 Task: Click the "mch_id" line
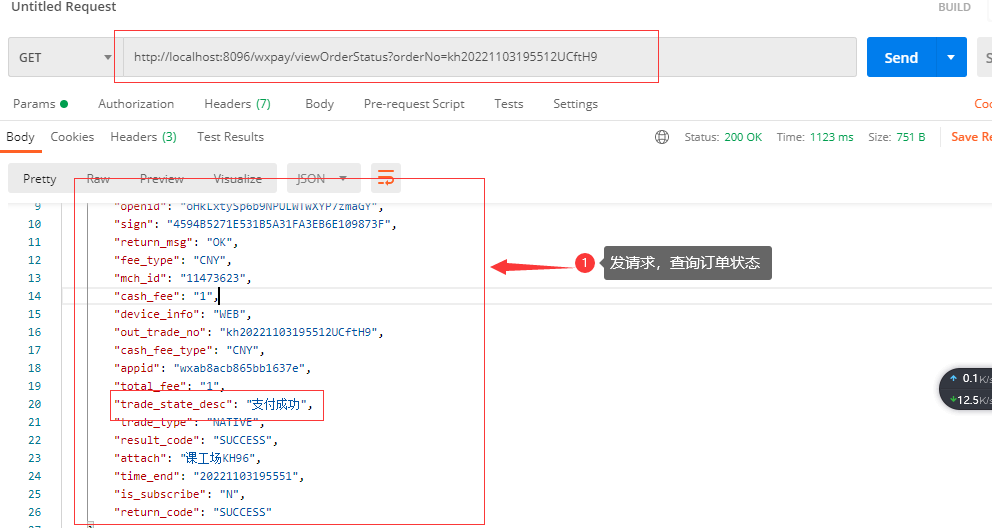click(182, 278)
